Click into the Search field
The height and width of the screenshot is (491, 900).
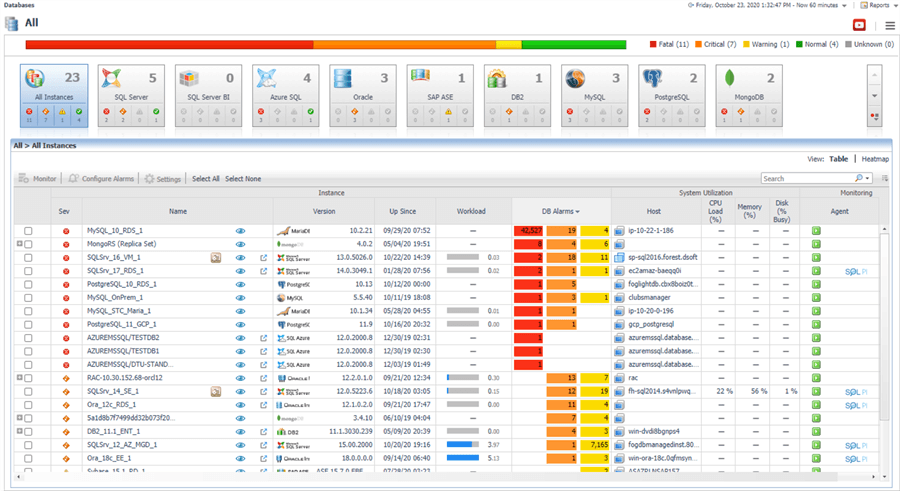click(x=808, y=179)
